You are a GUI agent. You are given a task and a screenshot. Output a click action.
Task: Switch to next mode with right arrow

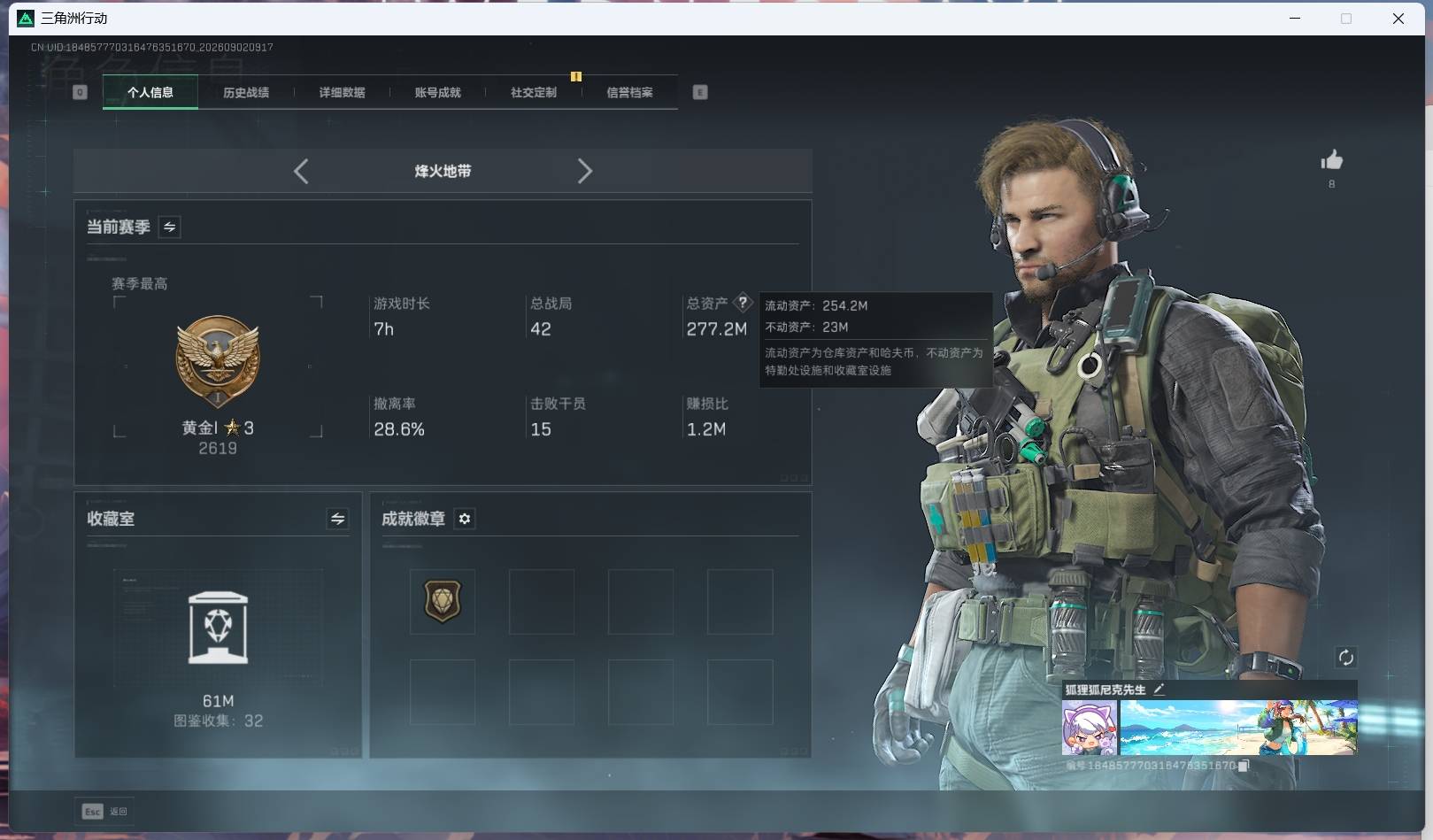click(x=584, y=171)
